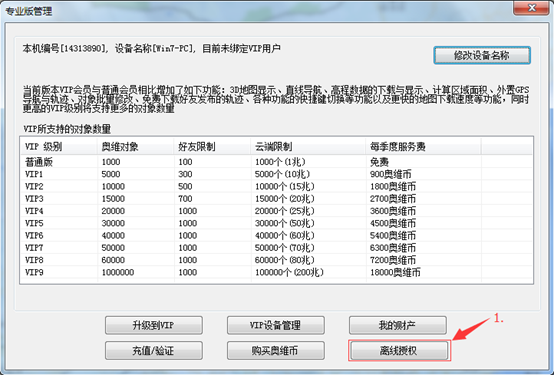Click the 购买奥维币 button
The width and height of the screenshot is (554, 375).
click(x=276, y=351)
